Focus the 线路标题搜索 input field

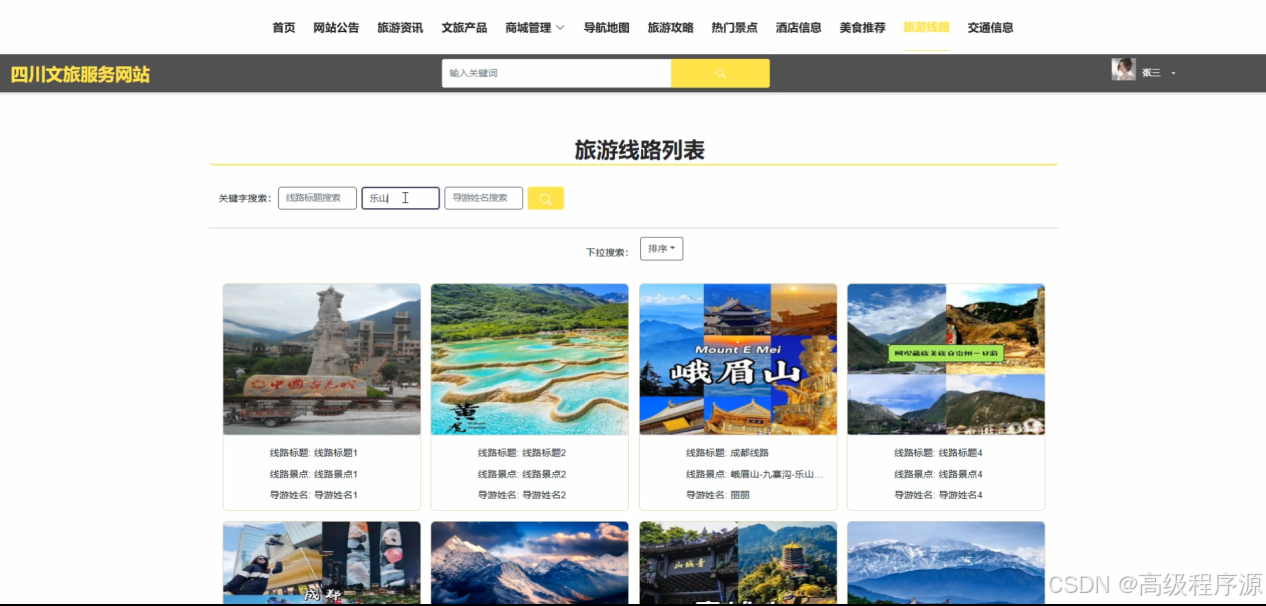click(317, 198)
